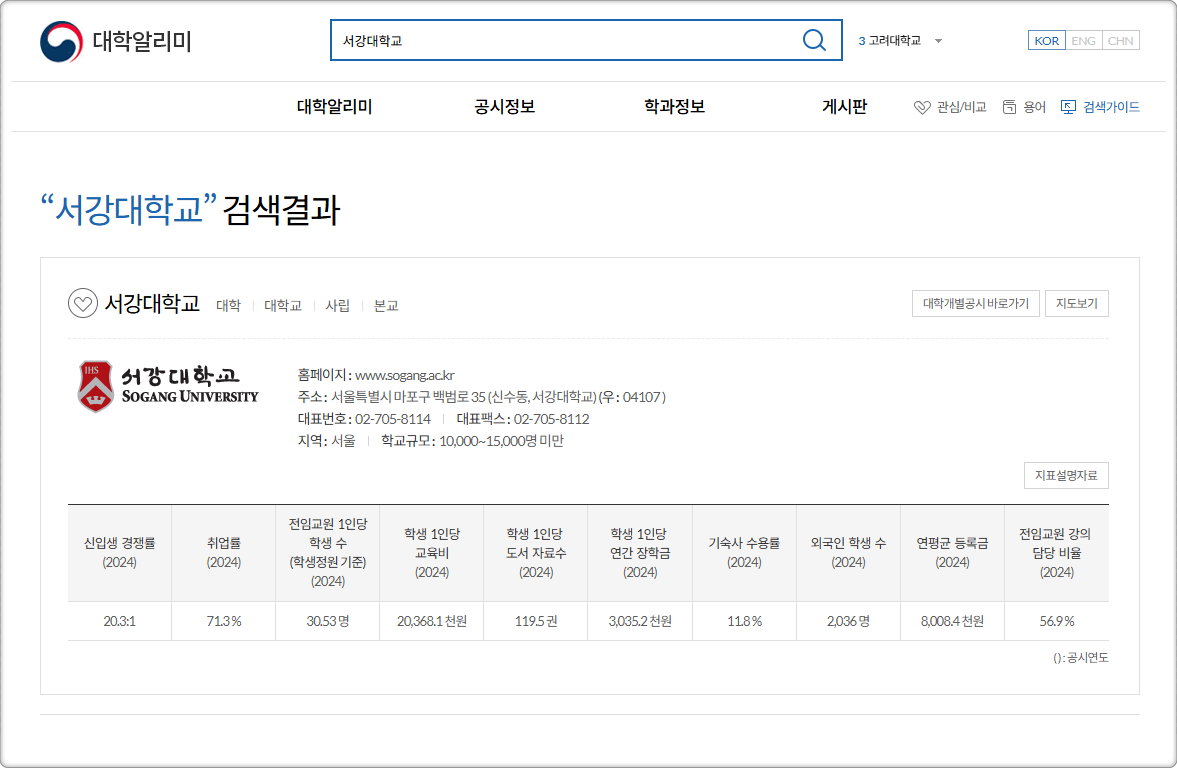Click the 30.53명 value cell
This screenshot has width=1177, height=768.
click(328, 621)
